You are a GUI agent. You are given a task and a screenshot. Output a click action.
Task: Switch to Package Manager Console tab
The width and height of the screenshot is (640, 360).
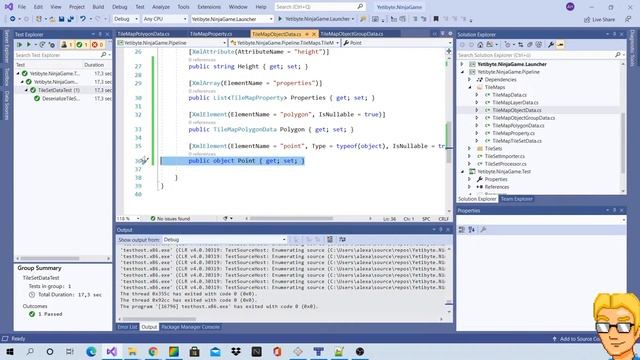(190, 327)
